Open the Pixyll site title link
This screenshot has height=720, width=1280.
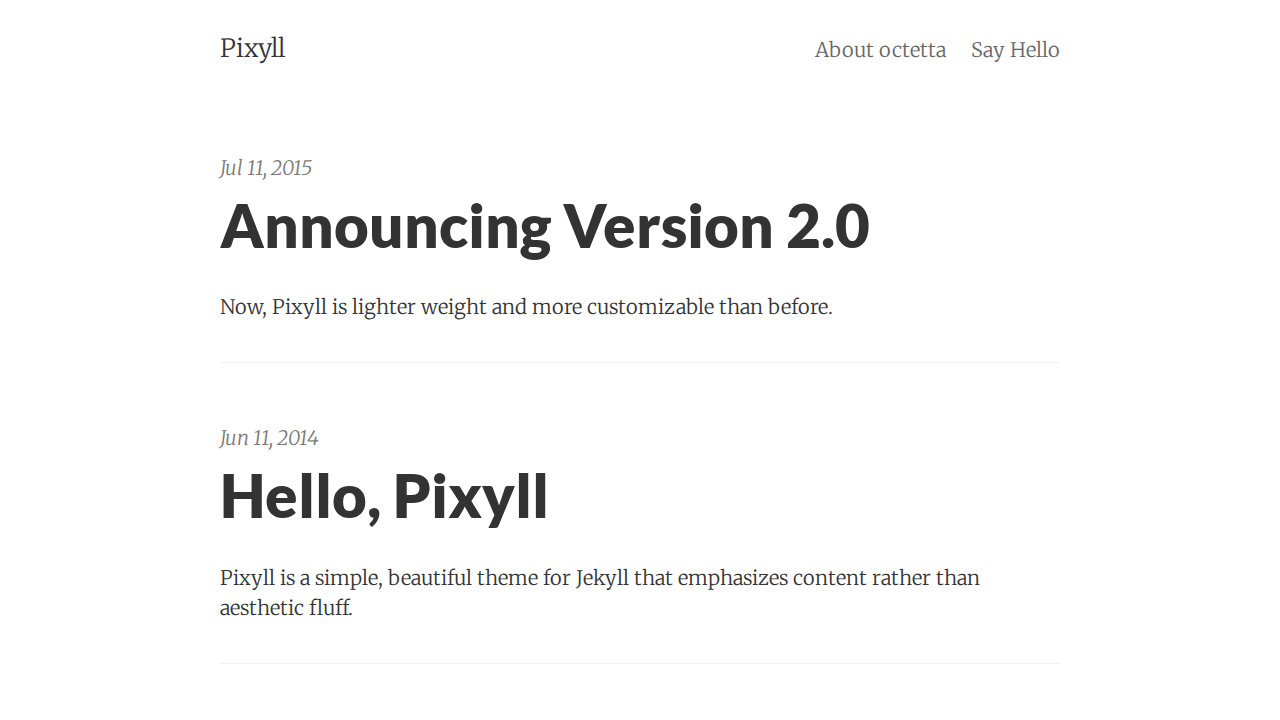252,48
